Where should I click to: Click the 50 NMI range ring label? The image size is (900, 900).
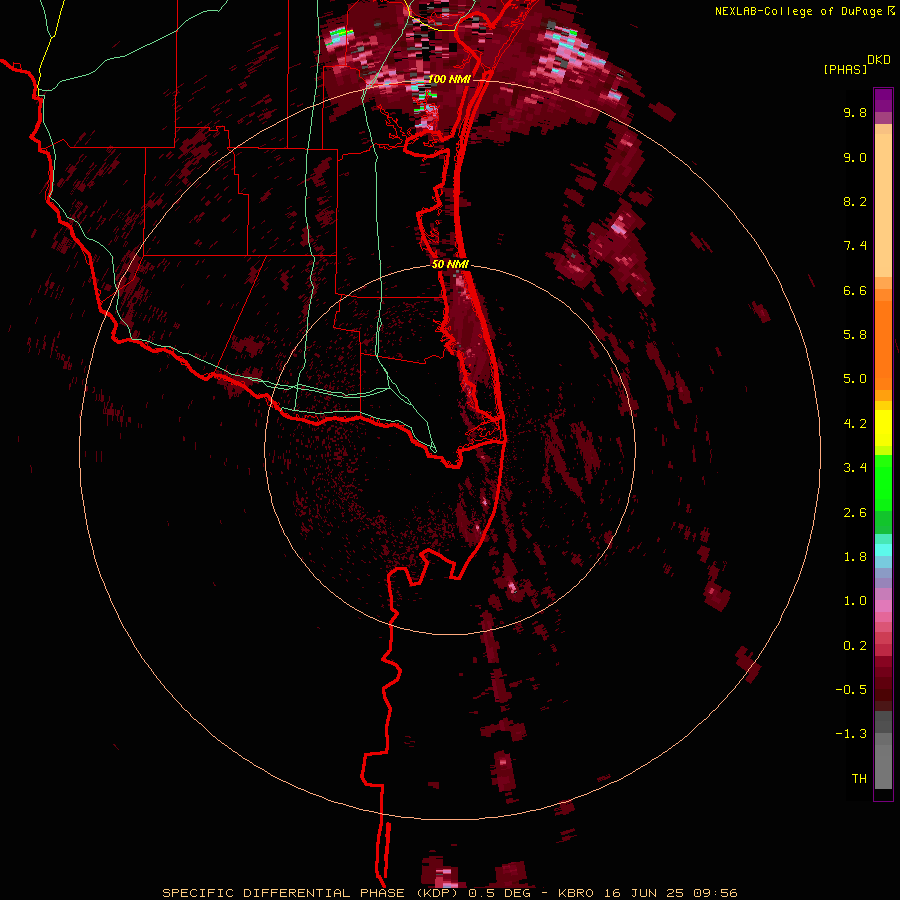[x=451, y=264]
